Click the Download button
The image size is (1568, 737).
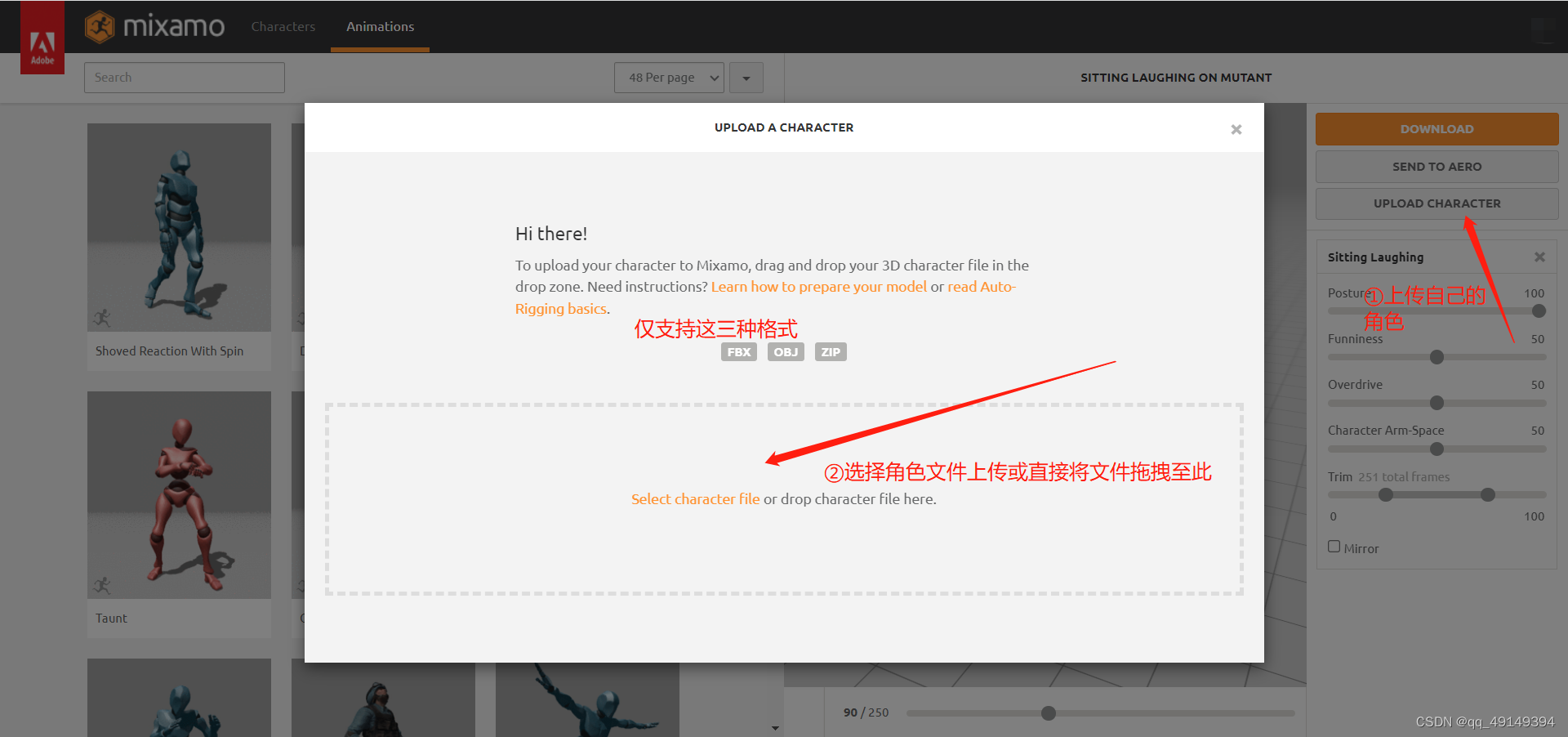pos(1437,129)
